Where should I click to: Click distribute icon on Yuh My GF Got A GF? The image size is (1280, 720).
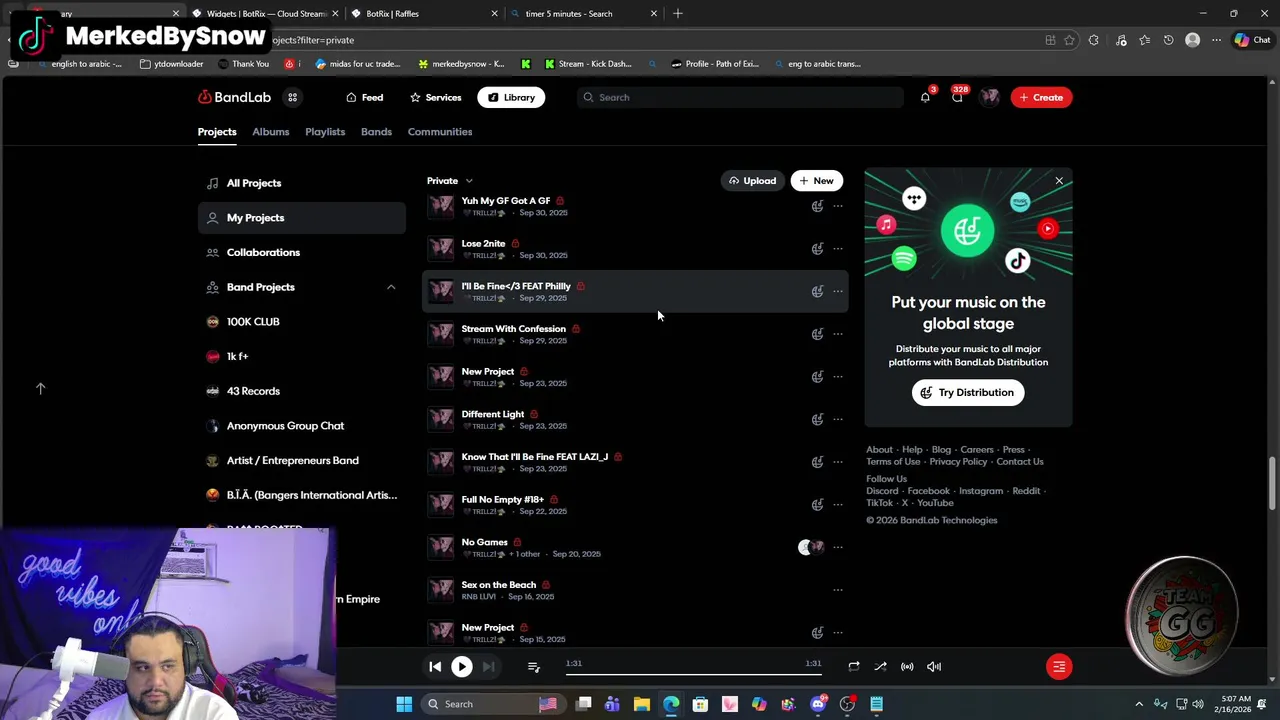click(x=817, y=206)
